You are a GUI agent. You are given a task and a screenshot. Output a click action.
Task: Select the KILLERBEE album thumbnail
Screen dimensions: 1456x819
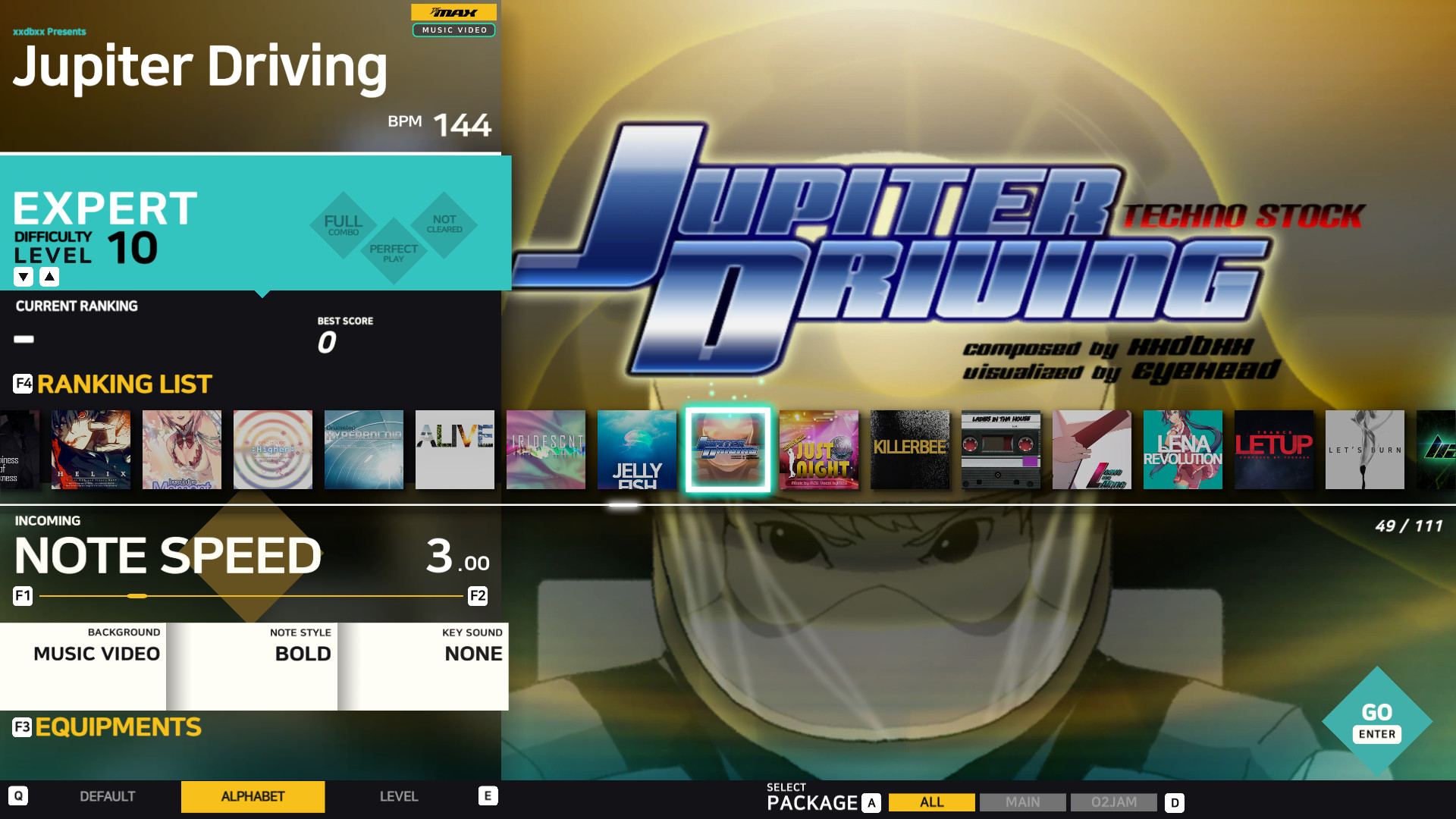tap(909, 450)
